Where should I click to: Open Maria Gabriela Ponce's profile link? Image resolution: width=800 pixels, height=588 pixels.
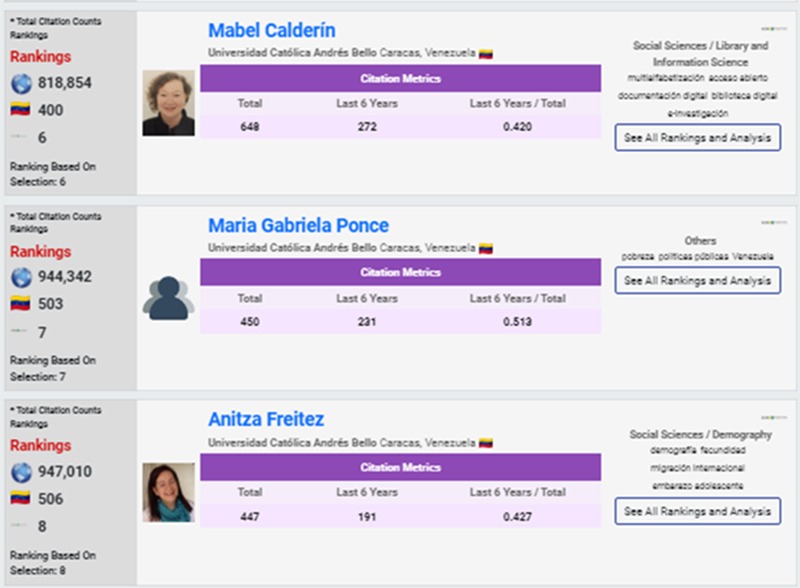coord(298,225)
